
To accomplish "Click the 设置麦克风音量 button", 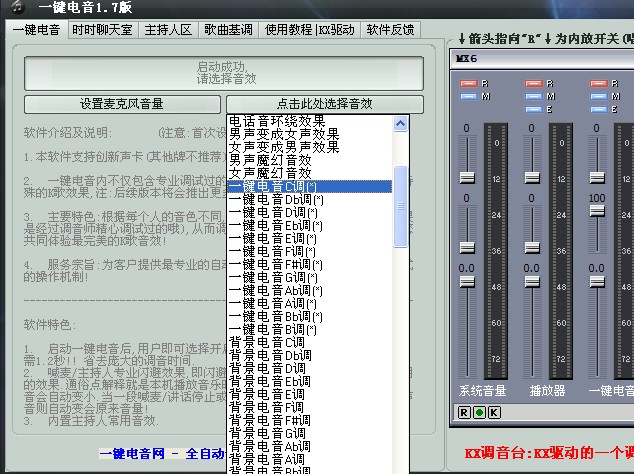I will [122, 104].
